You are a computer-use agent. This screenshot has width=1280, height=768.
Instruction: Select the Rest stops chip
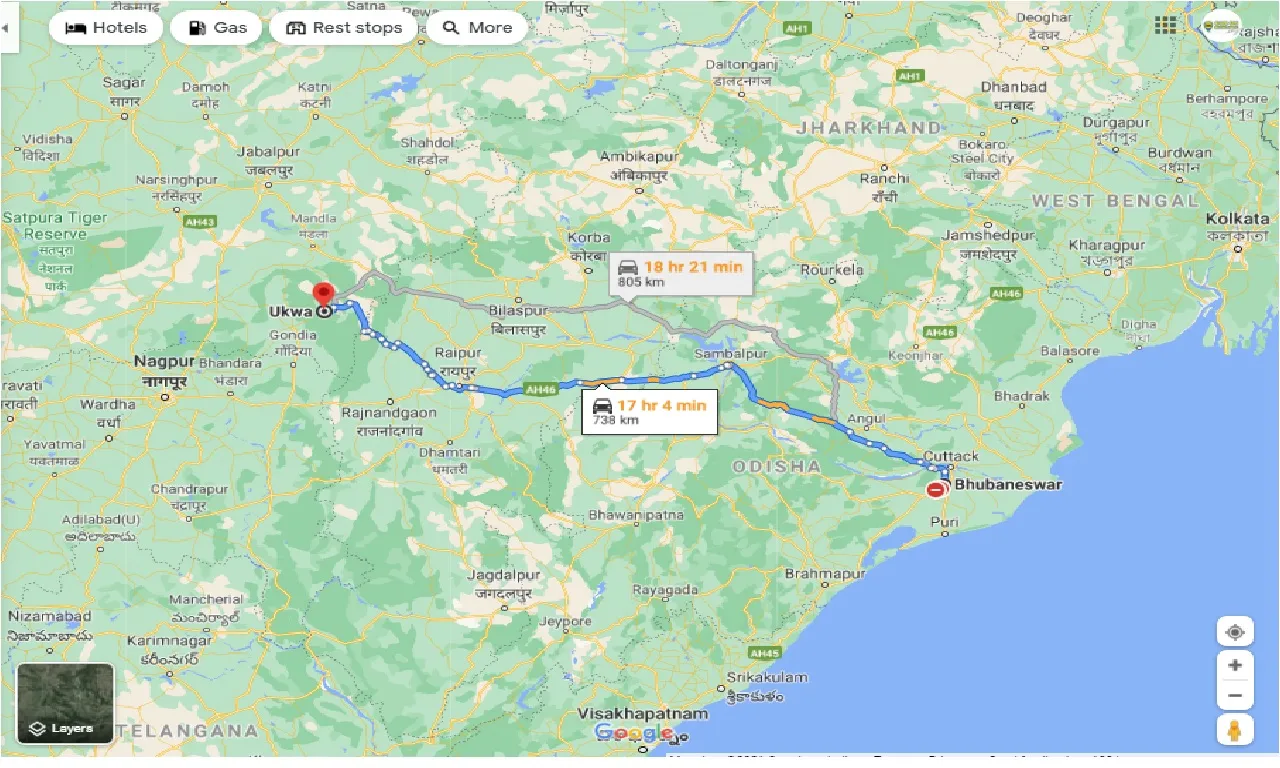point(343,28)
